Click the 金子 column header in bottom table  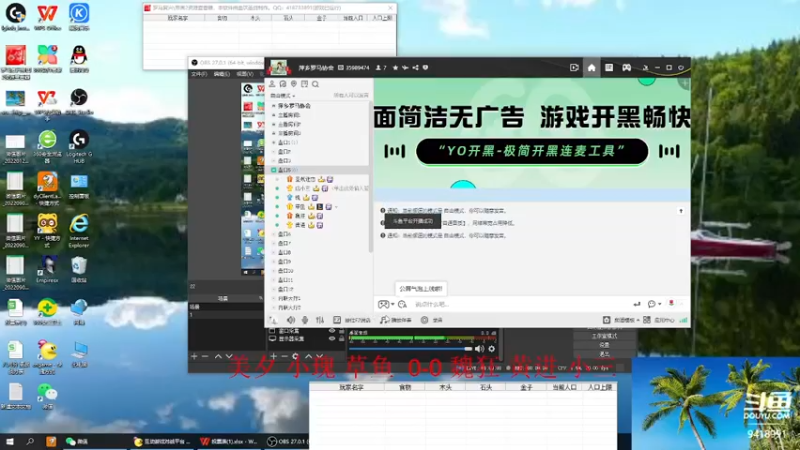(x=526, y=387)
